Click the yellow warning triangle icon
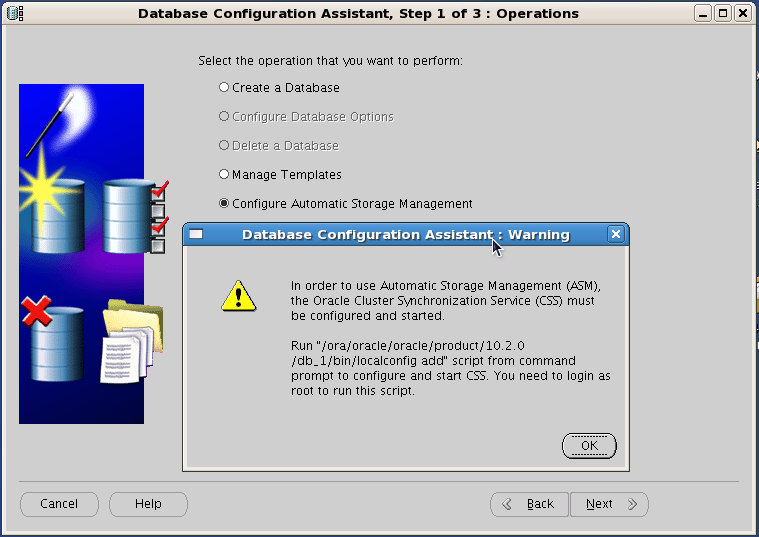Screen dimensions: 759x537 click(238, 296)
